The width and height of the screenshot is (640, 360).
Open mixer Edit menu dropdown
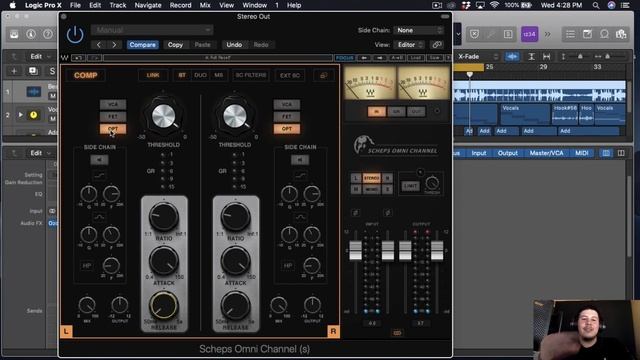tap(40, 153)
